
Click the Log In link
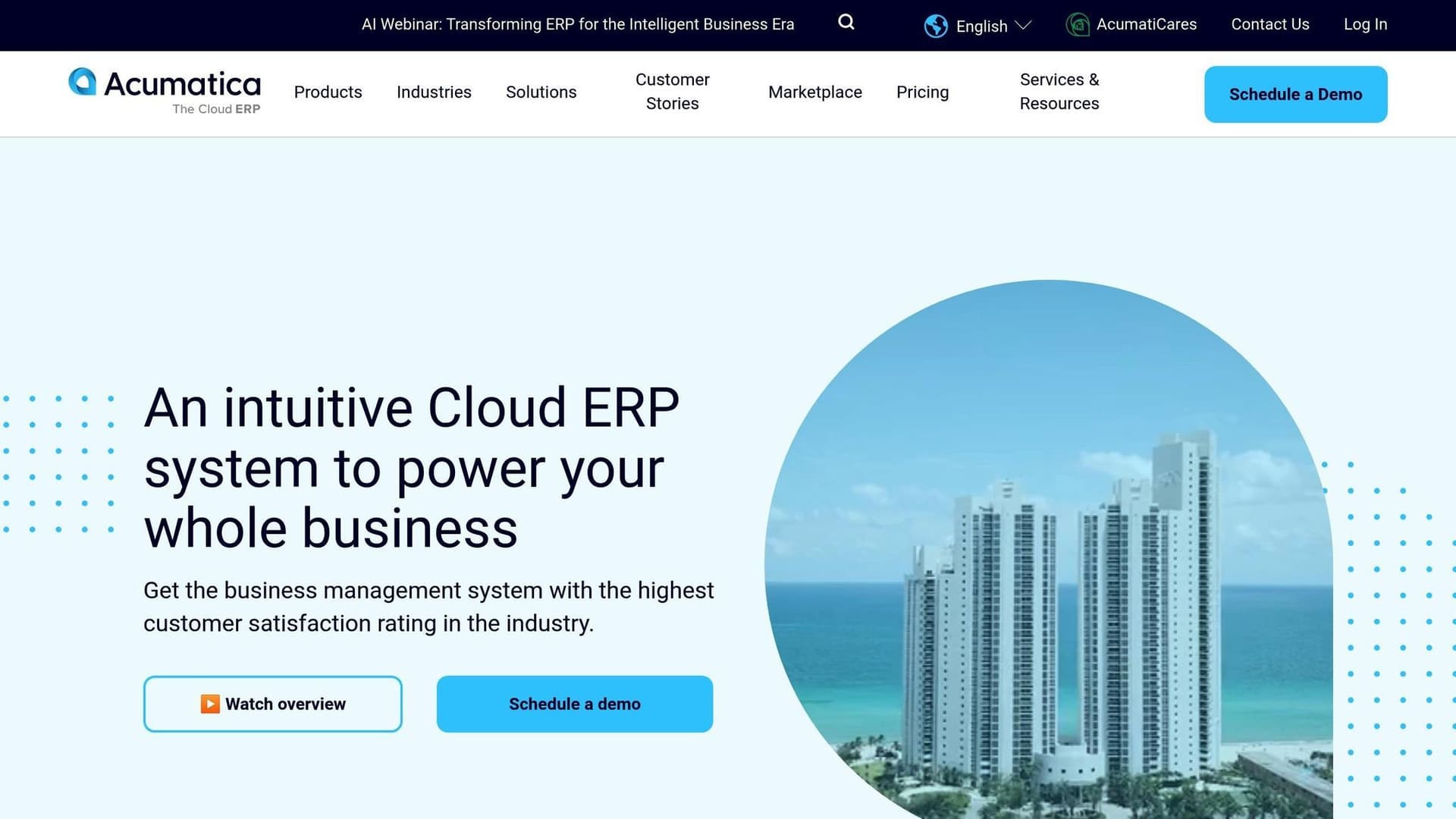pyautogui.click(x=1365, y=24)
